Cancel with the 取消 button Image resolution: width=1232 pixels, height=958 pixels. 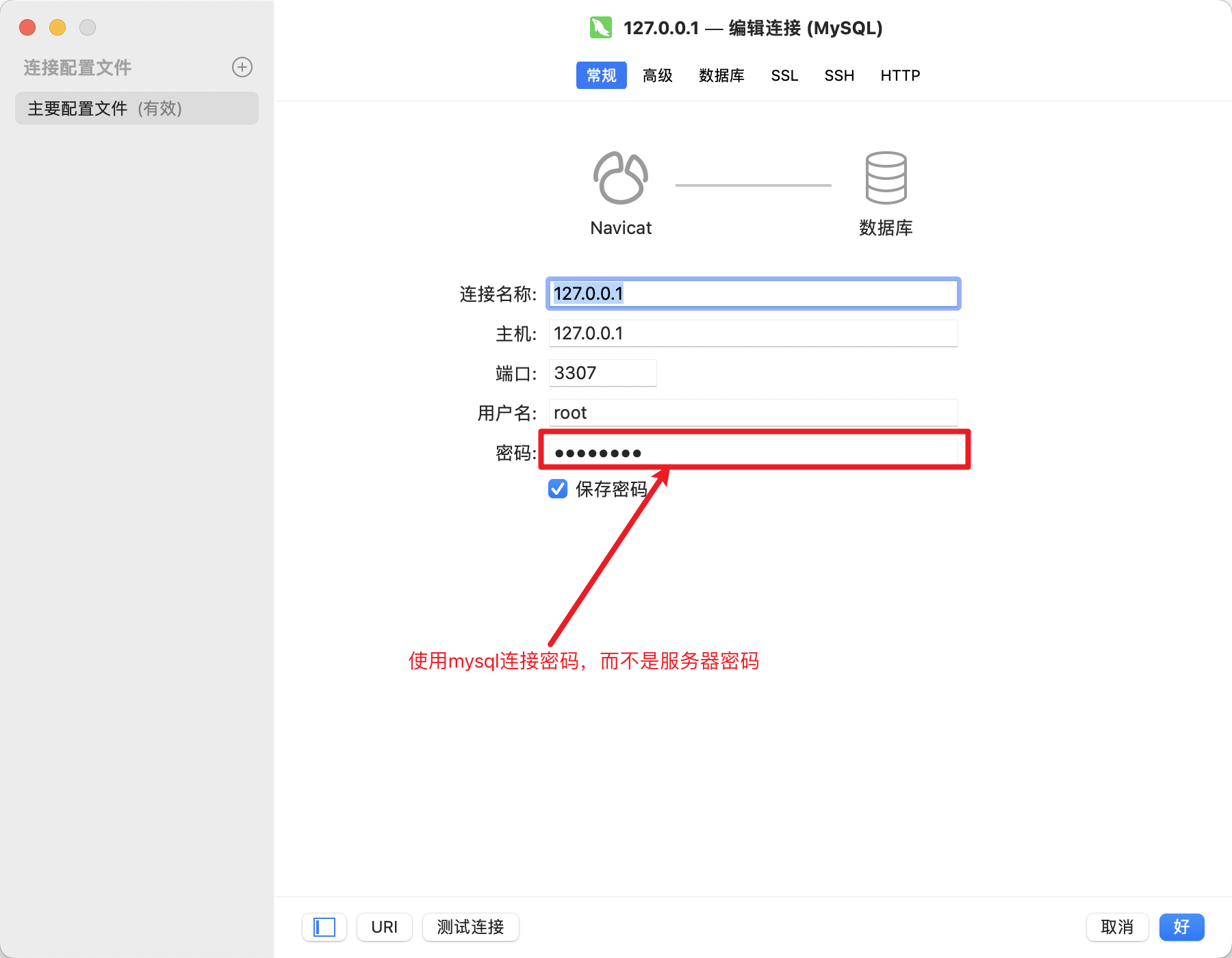click(x=1117, y=927)
